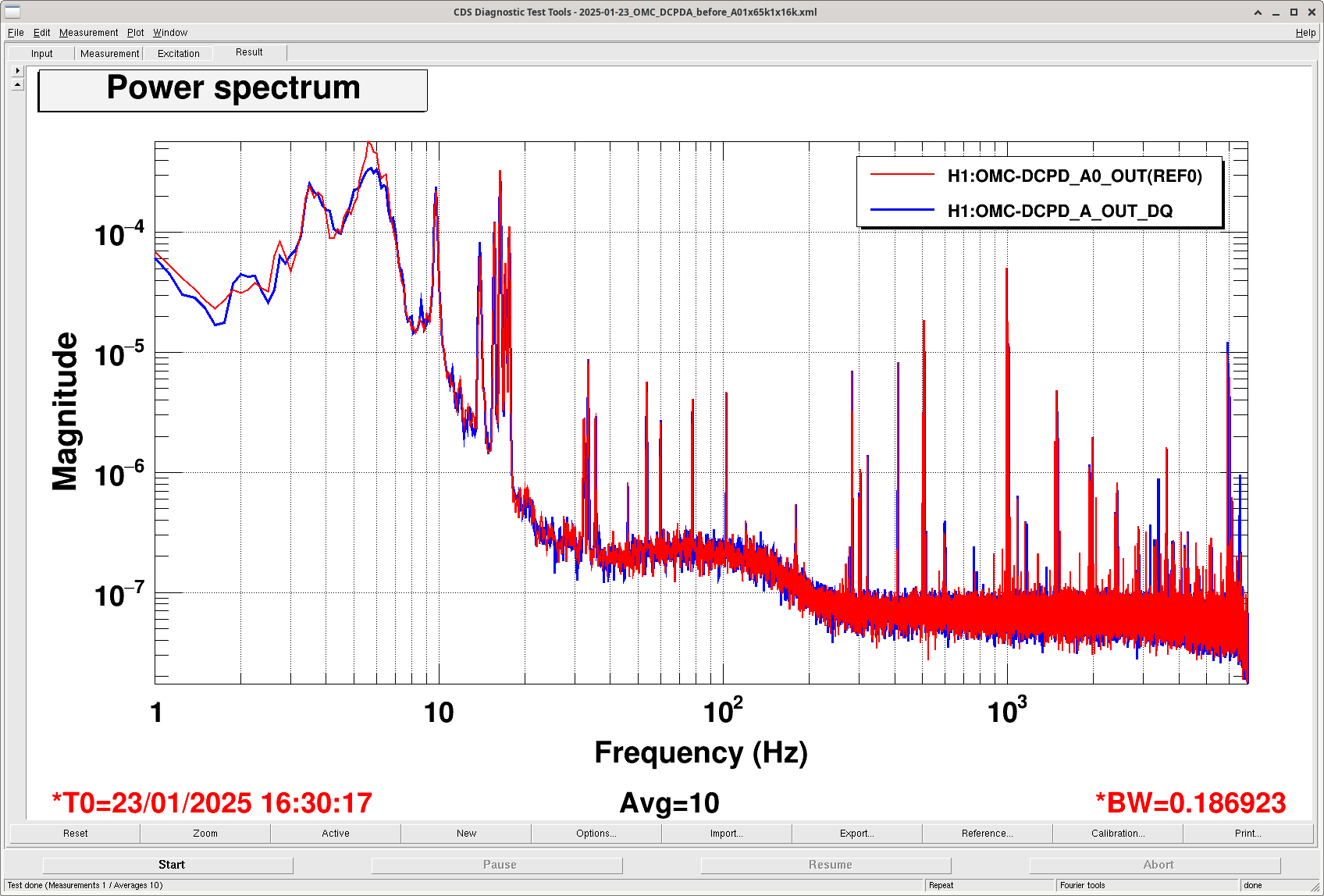Open the Window menu

(x=170, y=33)
